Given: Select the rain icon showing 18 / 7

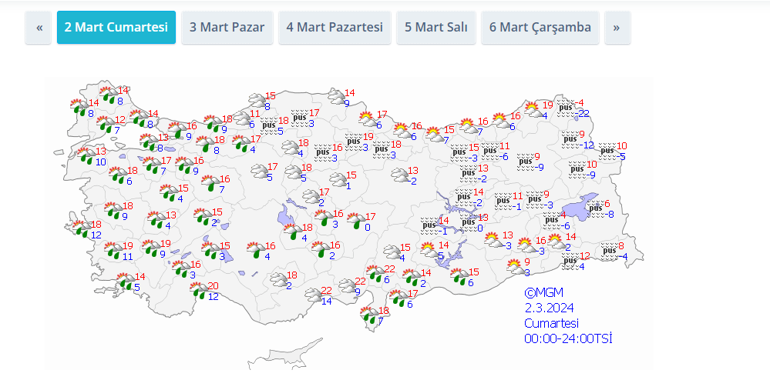Looking at the screenshot, I should tap(369, 315).
